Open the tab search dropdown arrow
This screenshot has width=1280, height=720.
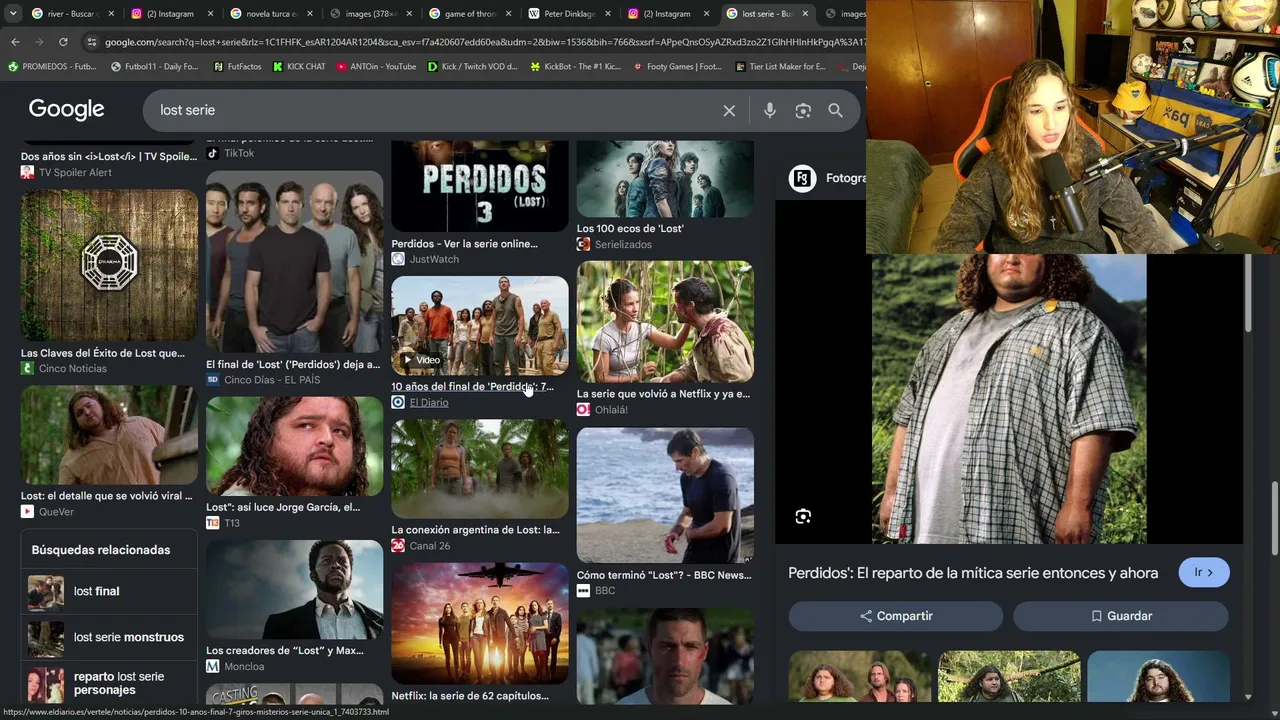[x=13, y=14]
